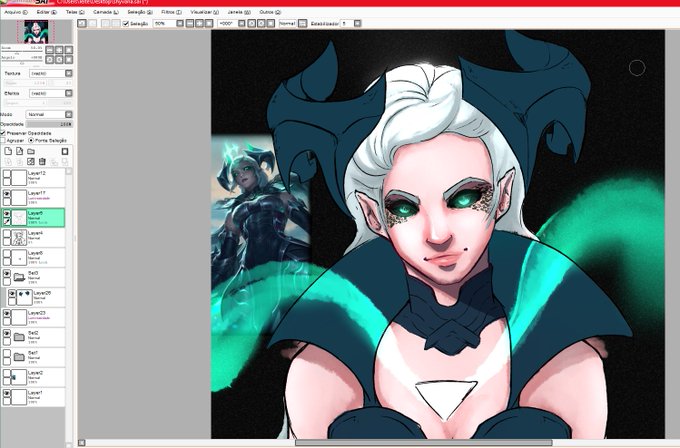
Task: Click the navigator preview thumbnail
Action: click(36, 32)
